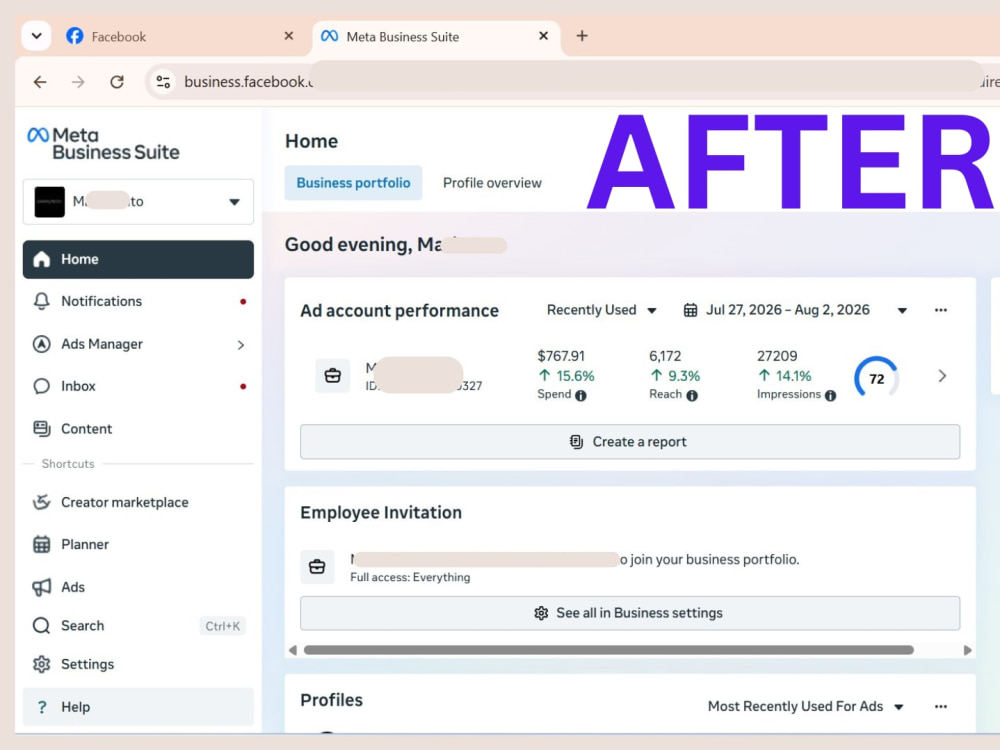Viewport: 1000px width, 750px height.
Task: Reload the current page
Action: 117,82
